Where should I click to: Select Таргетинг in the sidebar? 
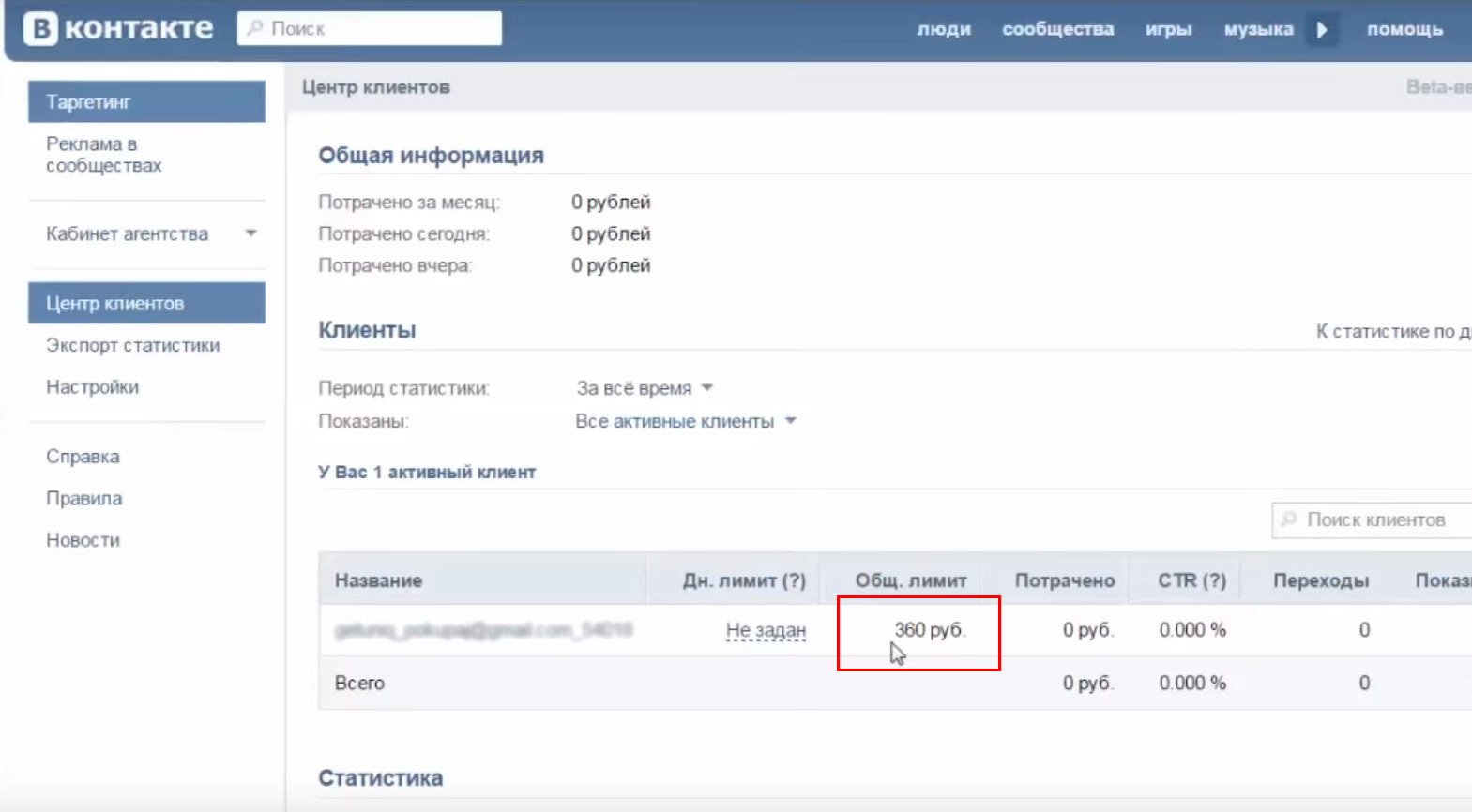[146, 101]
